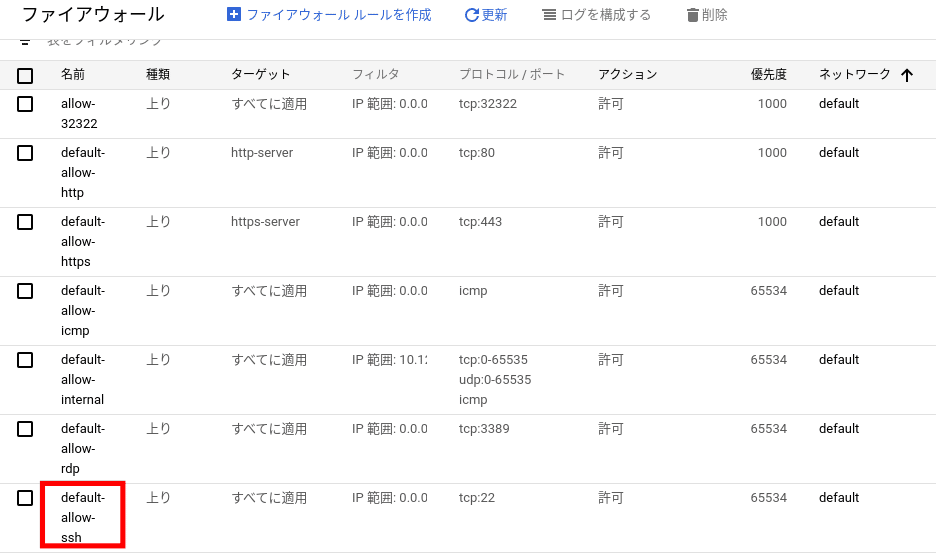Click 上り type in default-allow-http row
936x555 pixels.
click(158, 153)
